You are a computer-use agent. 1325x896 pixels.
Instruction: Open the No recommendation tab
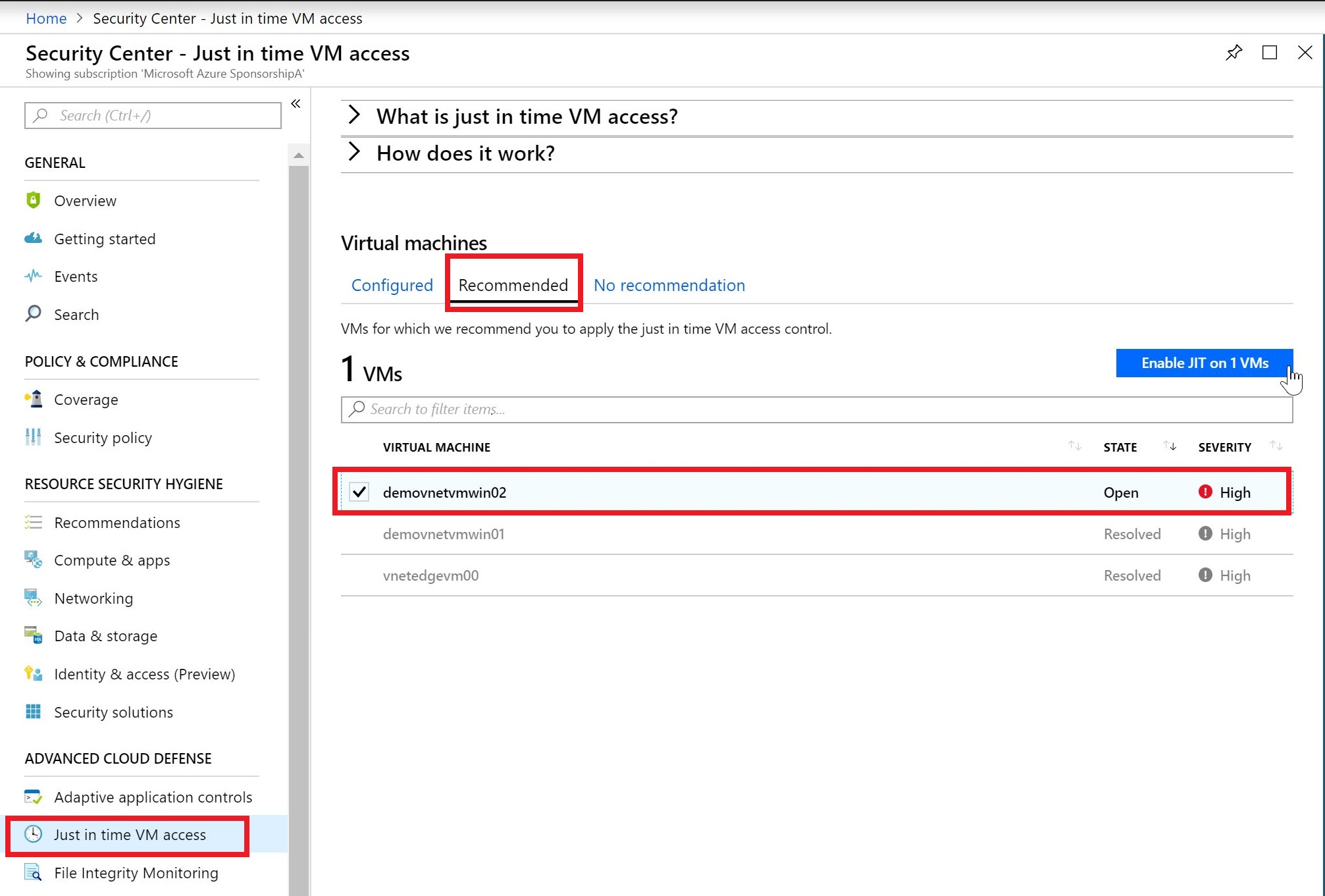tap(669, 285)
